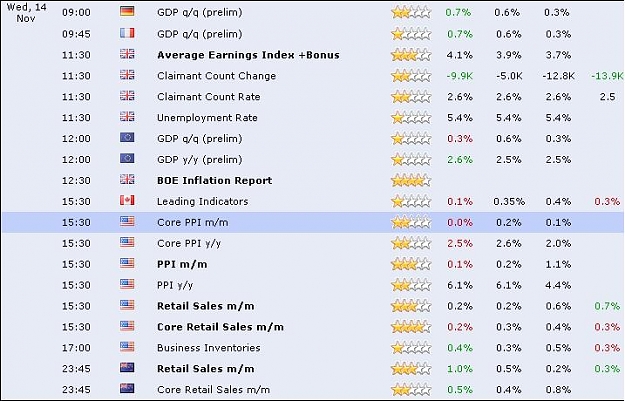Click the French flag at 09:45
625x401 pixels.
point(127,33)
